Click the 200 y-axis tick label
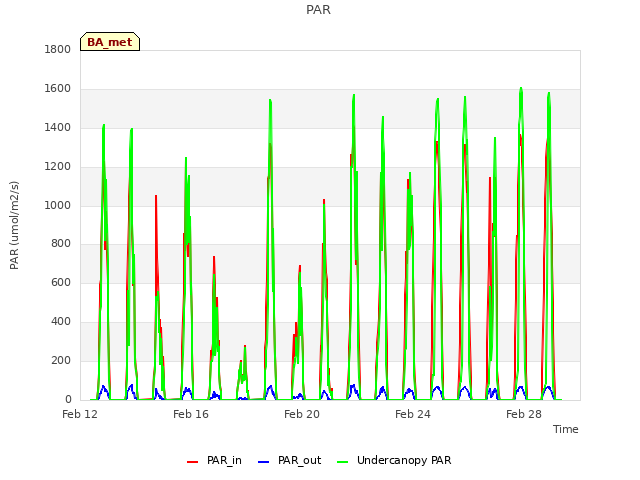Screen dimensions: 640x480 coord(61,360)
